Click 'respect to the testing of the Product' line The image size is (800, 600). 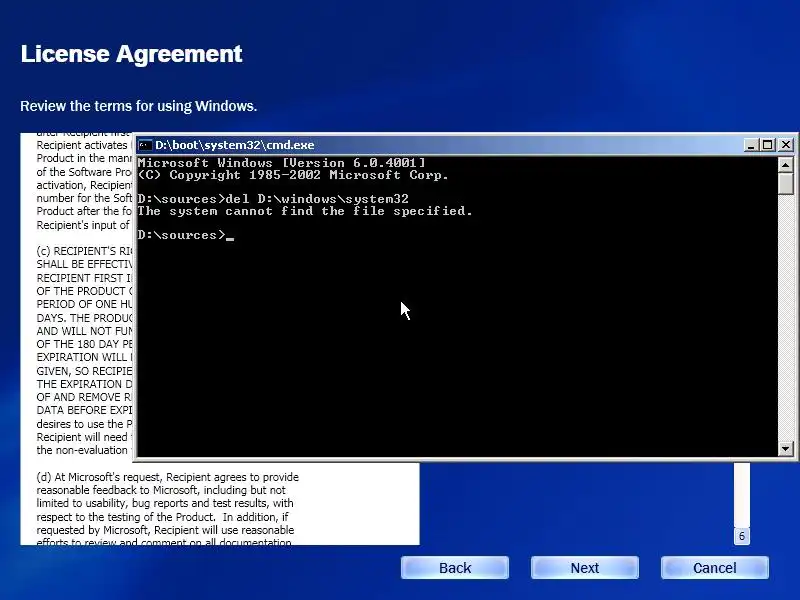pos(162,517)
